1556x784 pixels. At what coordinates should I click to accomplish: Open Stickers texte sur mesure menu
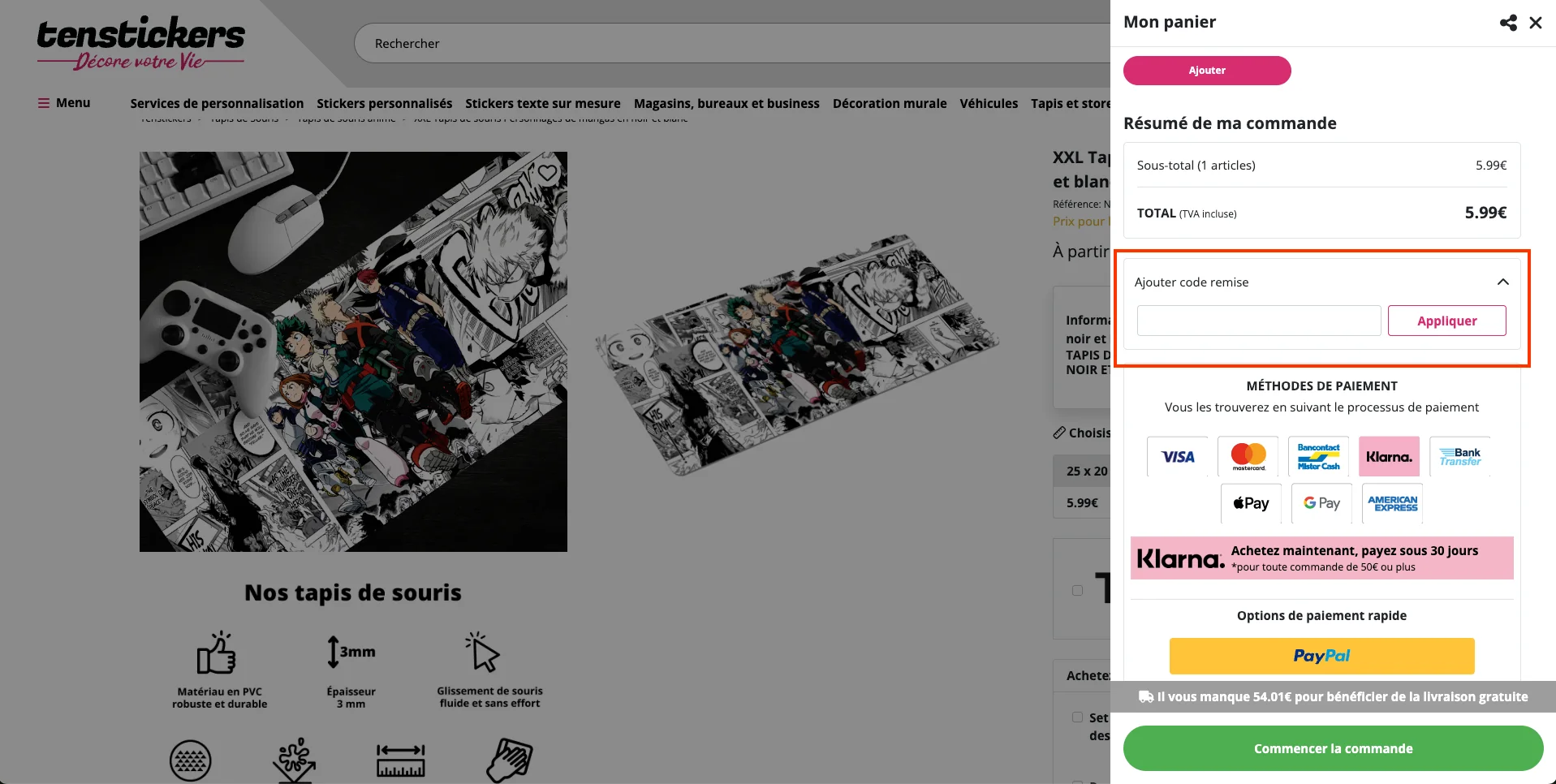tap(543, 104)
